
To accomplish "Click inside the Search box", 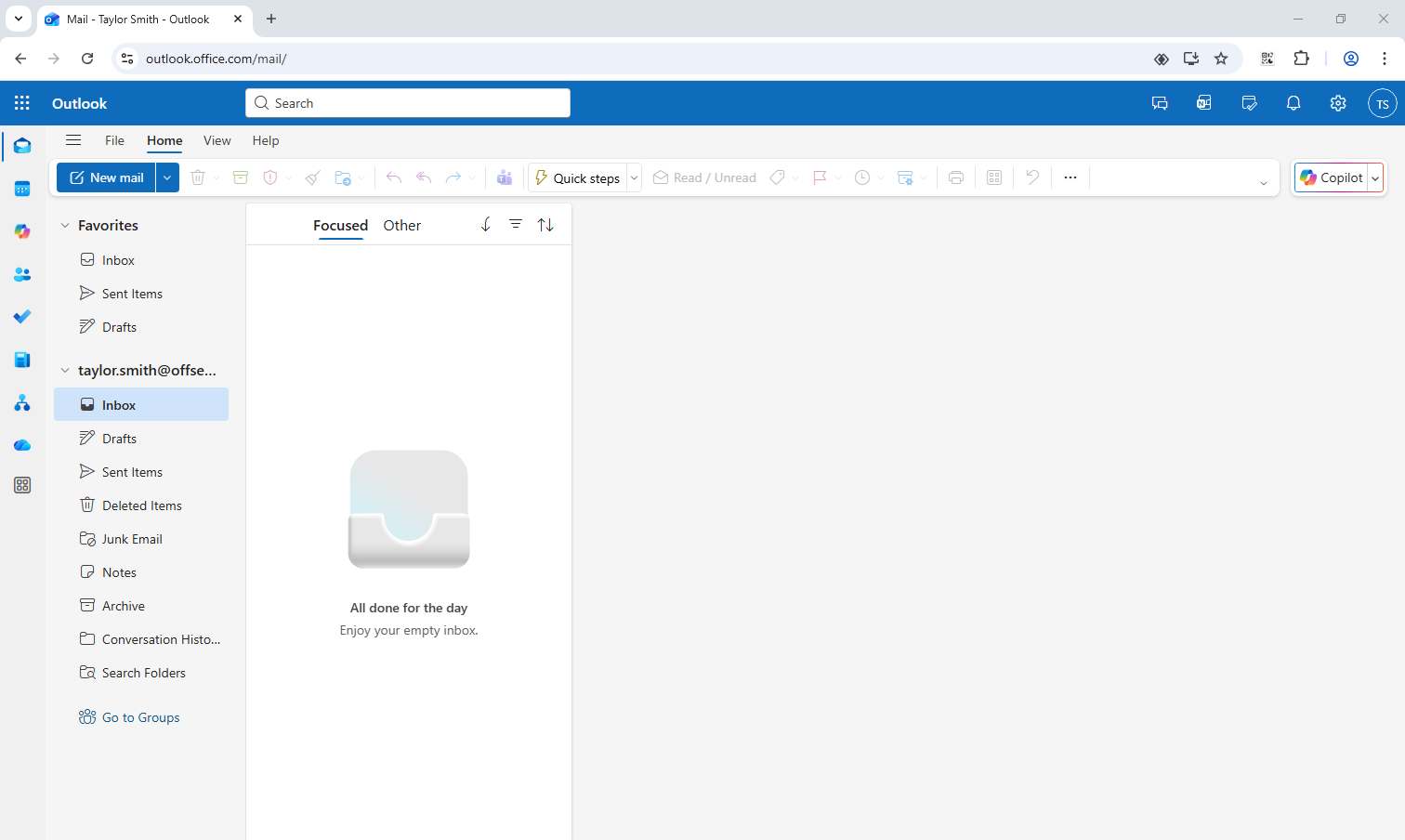I will (x=409, y=103).
